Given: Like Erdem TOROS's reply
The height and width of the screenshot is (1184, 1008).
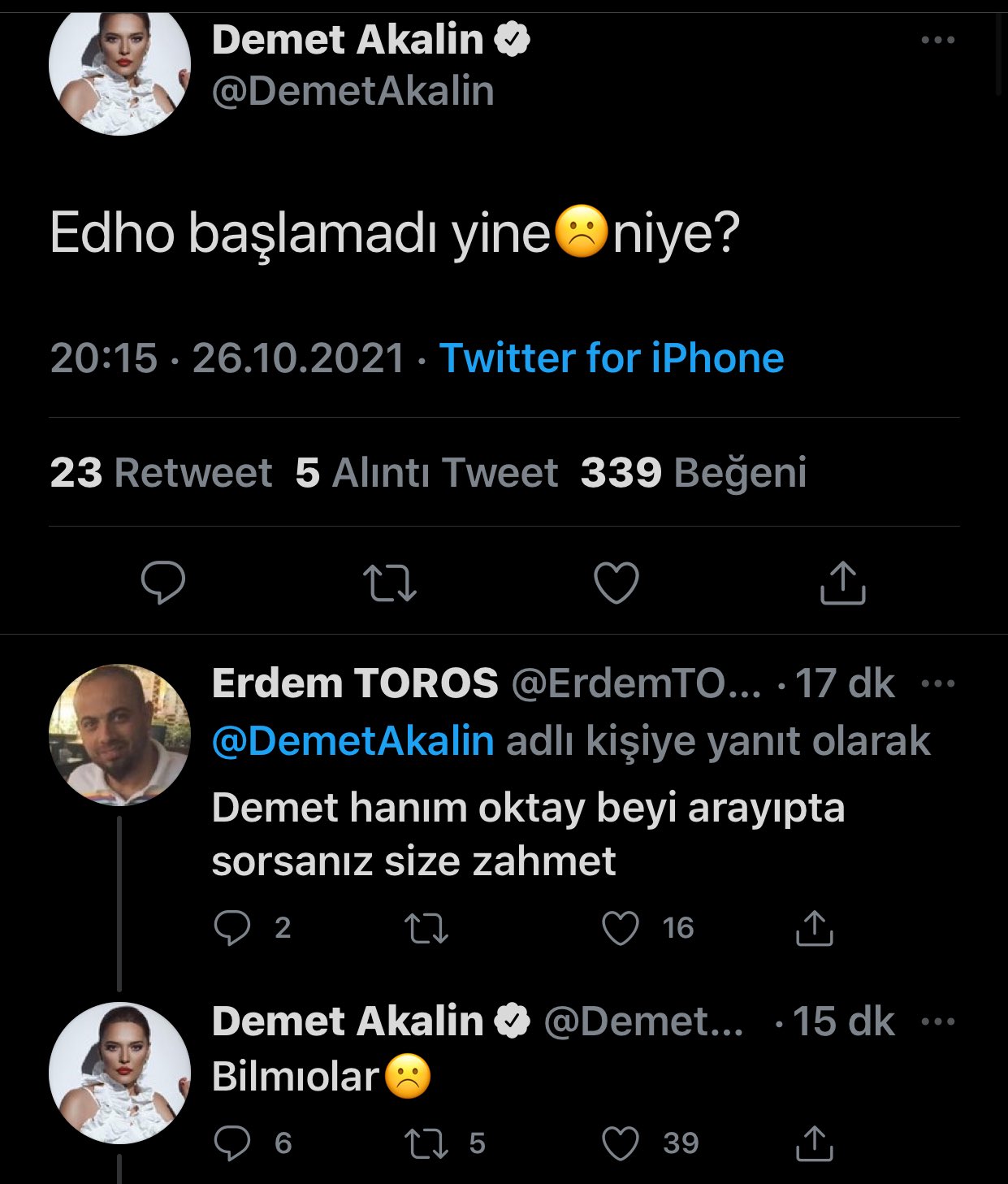Looking at the screenshot, I should click(621, 928).
